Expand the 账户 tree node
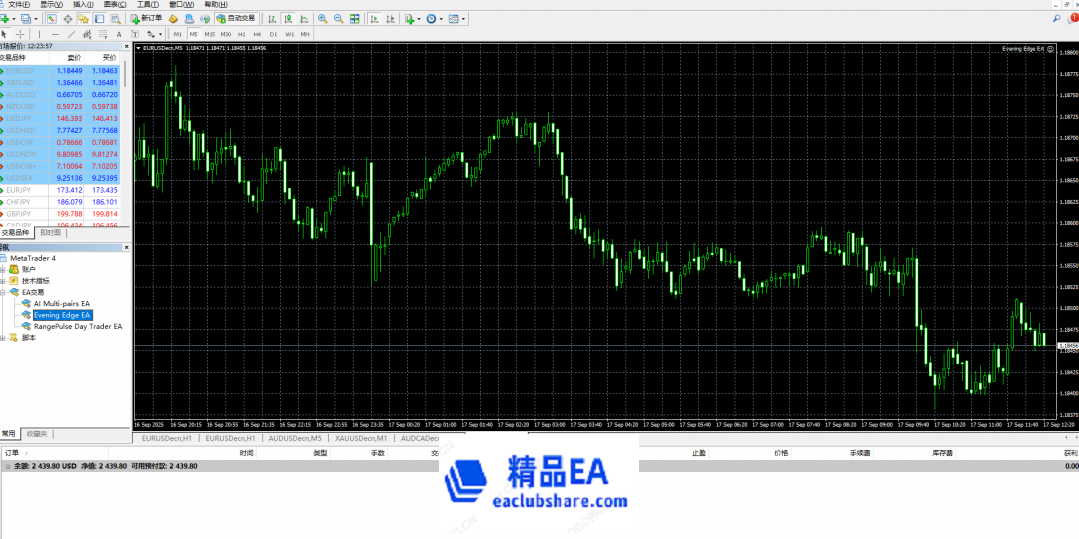The height and width of the screenshot is (539, 1079). (x=3, y=269)
